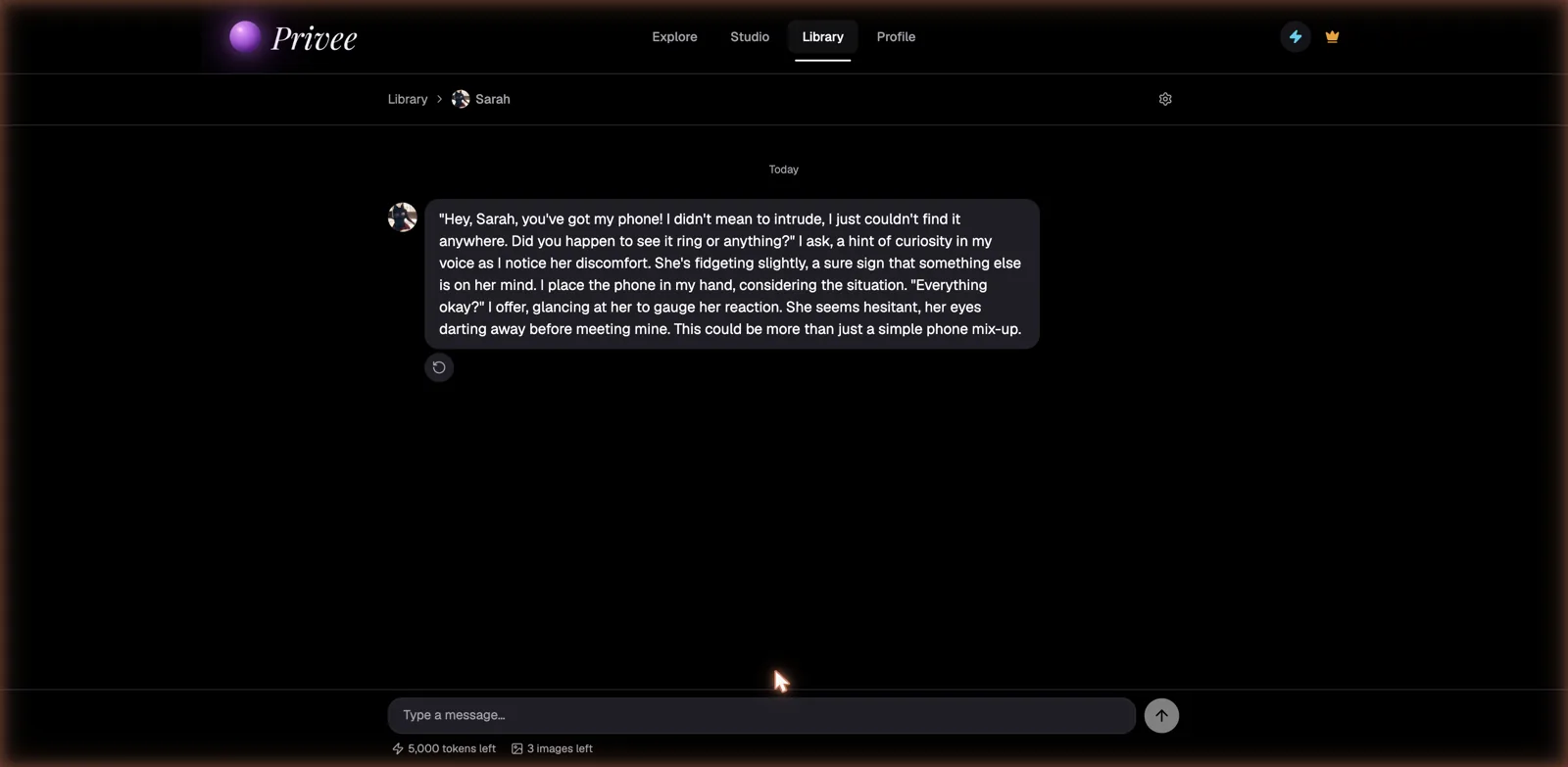The width and height of the screenshot is (1568, 767).
Task: Click the breadcrumb chevron separator
Action: [439, 99]
